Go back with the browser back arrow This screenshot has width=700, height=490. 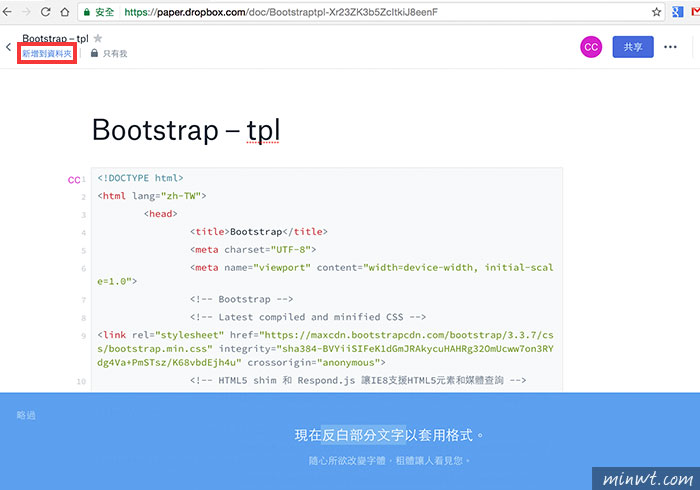point(7,12)
